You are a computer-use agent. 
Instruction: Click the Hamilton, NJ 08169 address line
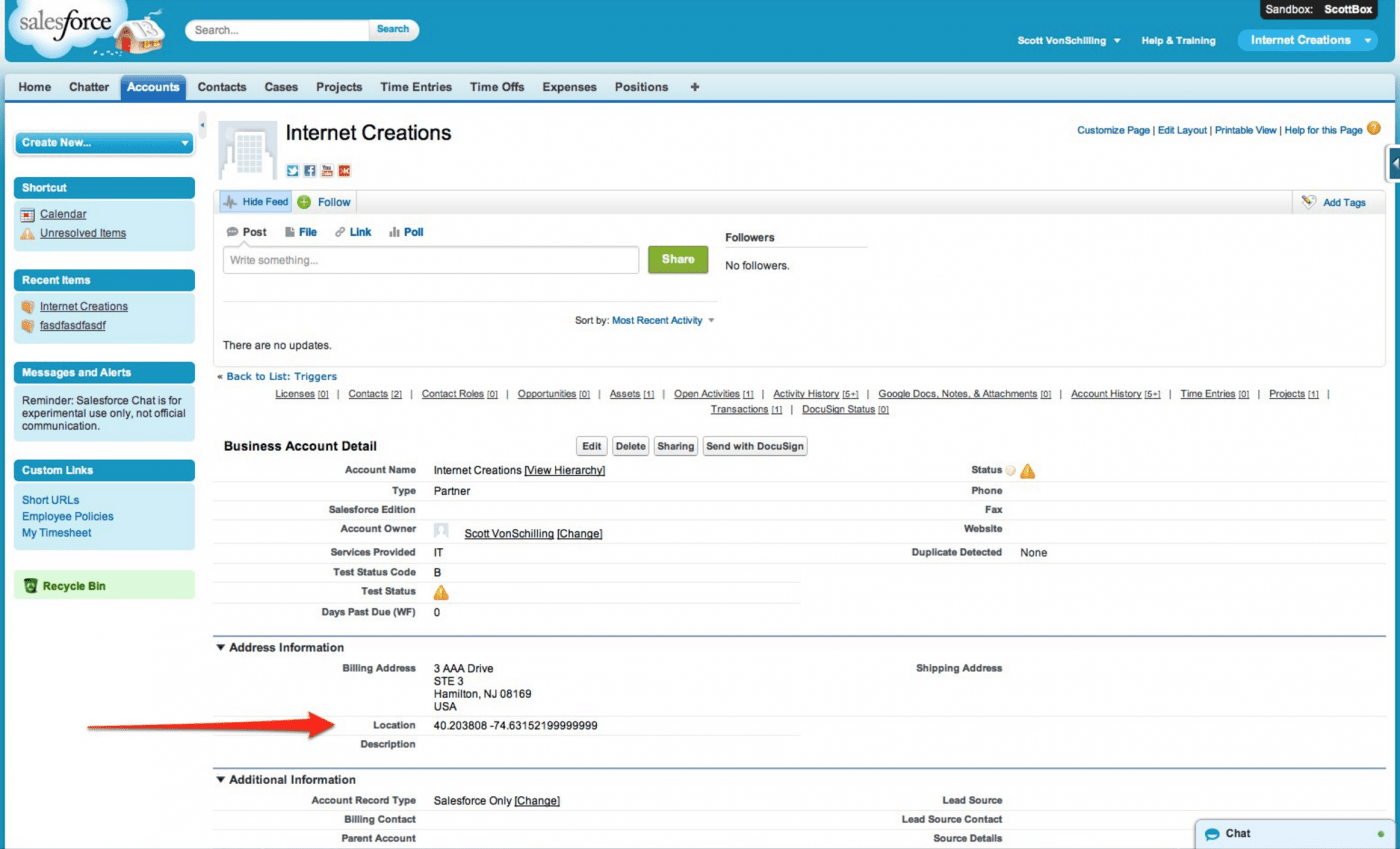(x=482, y=694)
